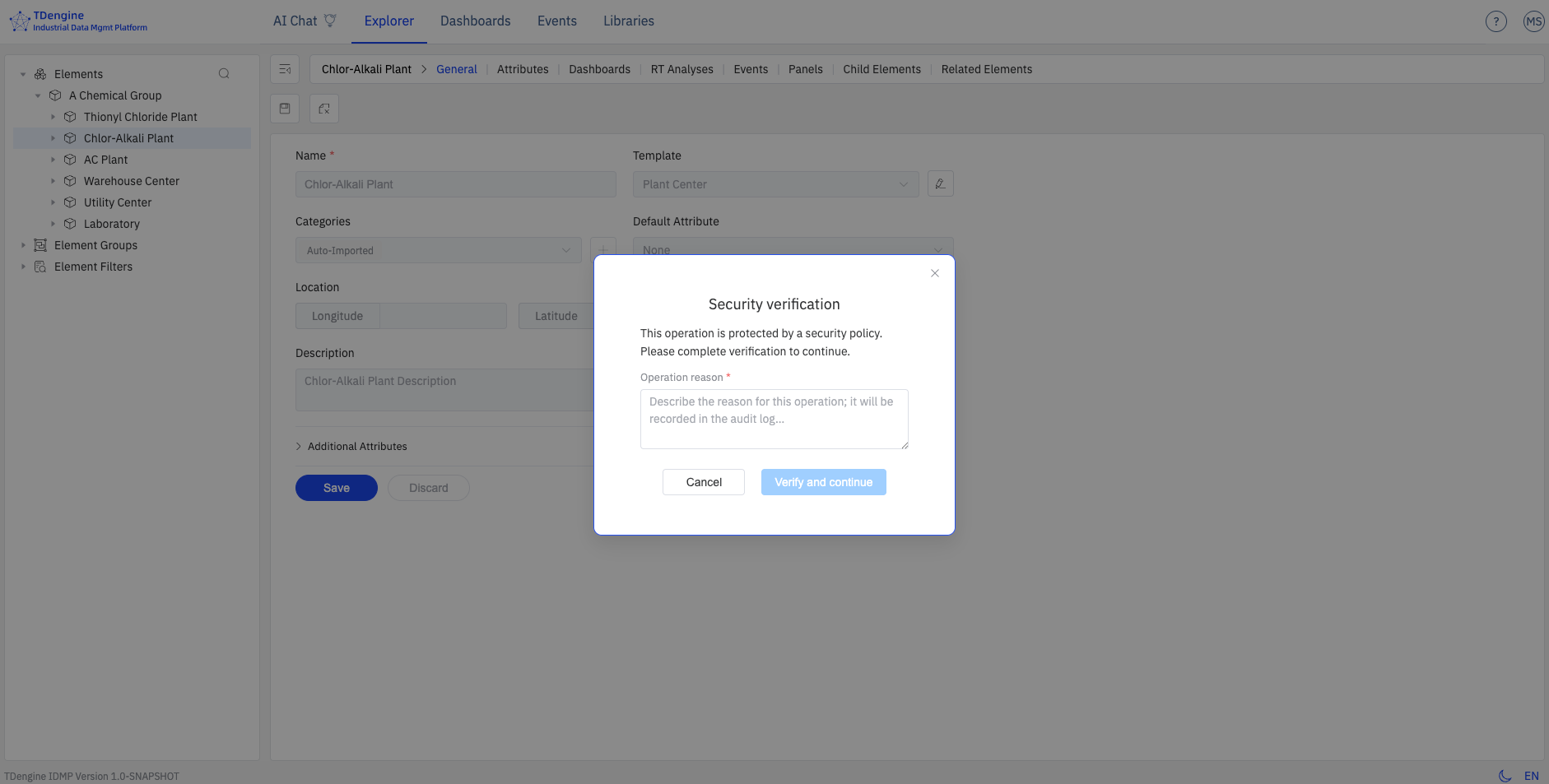Open the help question mark icon
This screenshot has width=1549, height=784.
tap(1496, 21)
